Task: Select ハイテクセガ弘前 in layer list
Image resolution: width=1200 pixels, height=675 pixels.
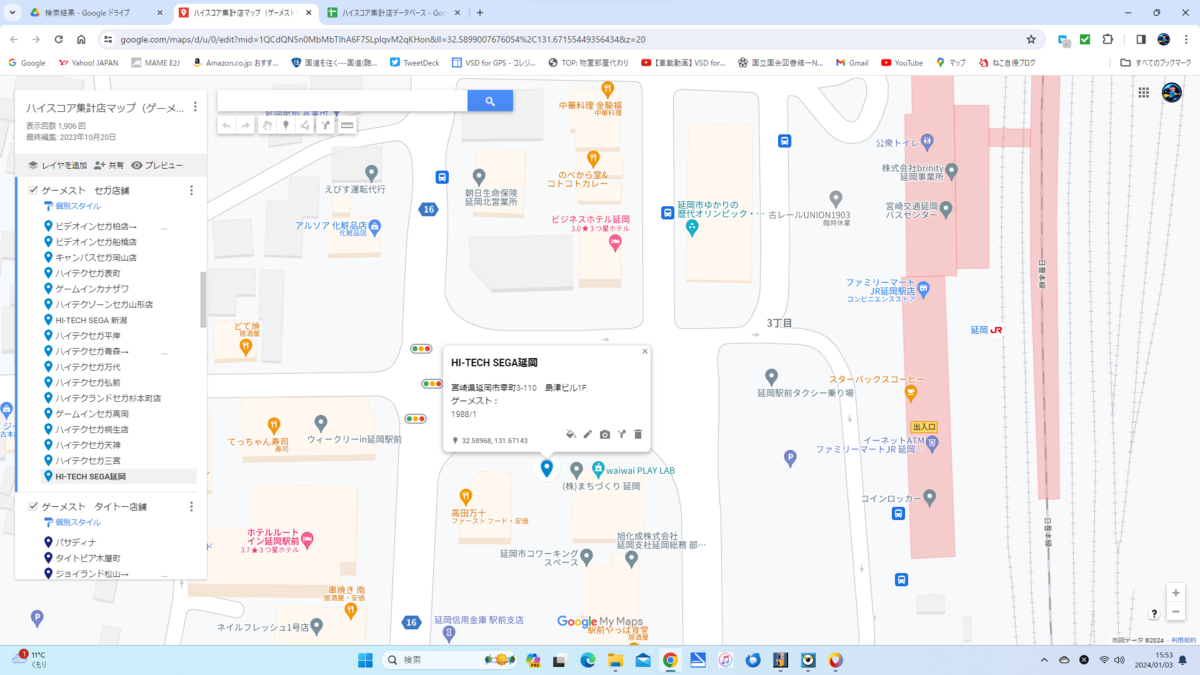Action: click(88, 382)
